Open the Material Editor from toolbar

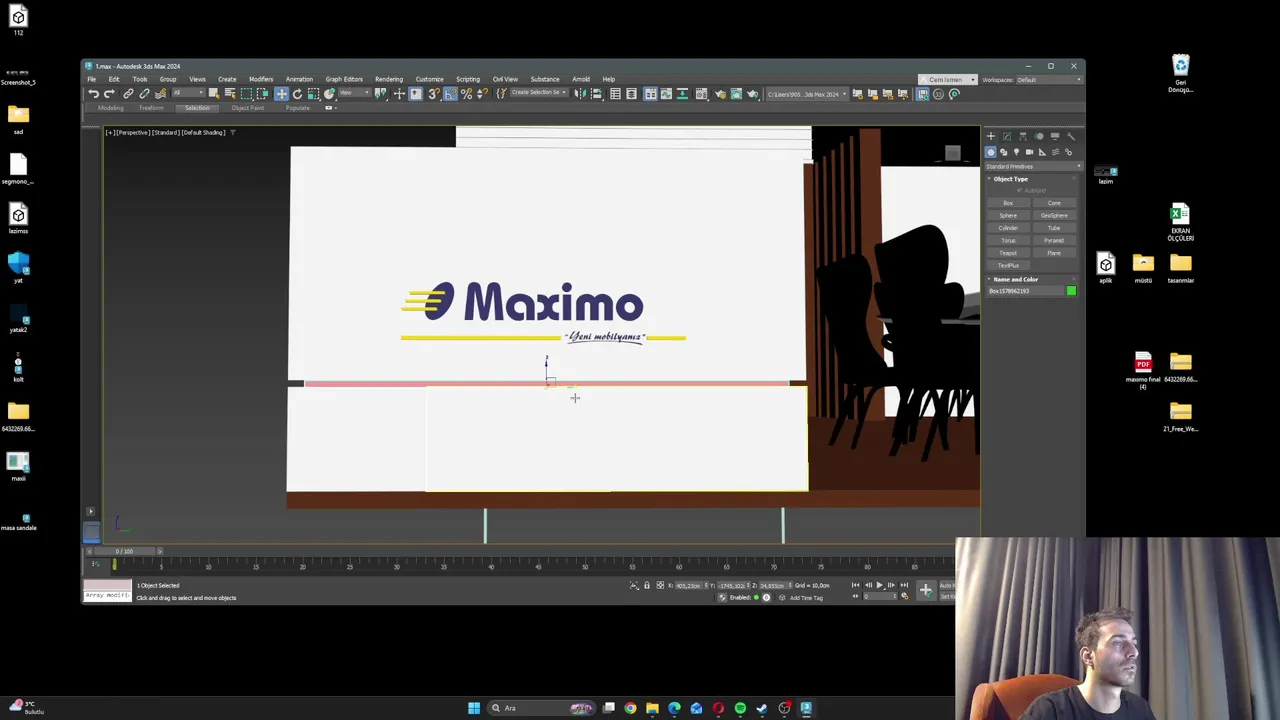[x=701, y=94]
